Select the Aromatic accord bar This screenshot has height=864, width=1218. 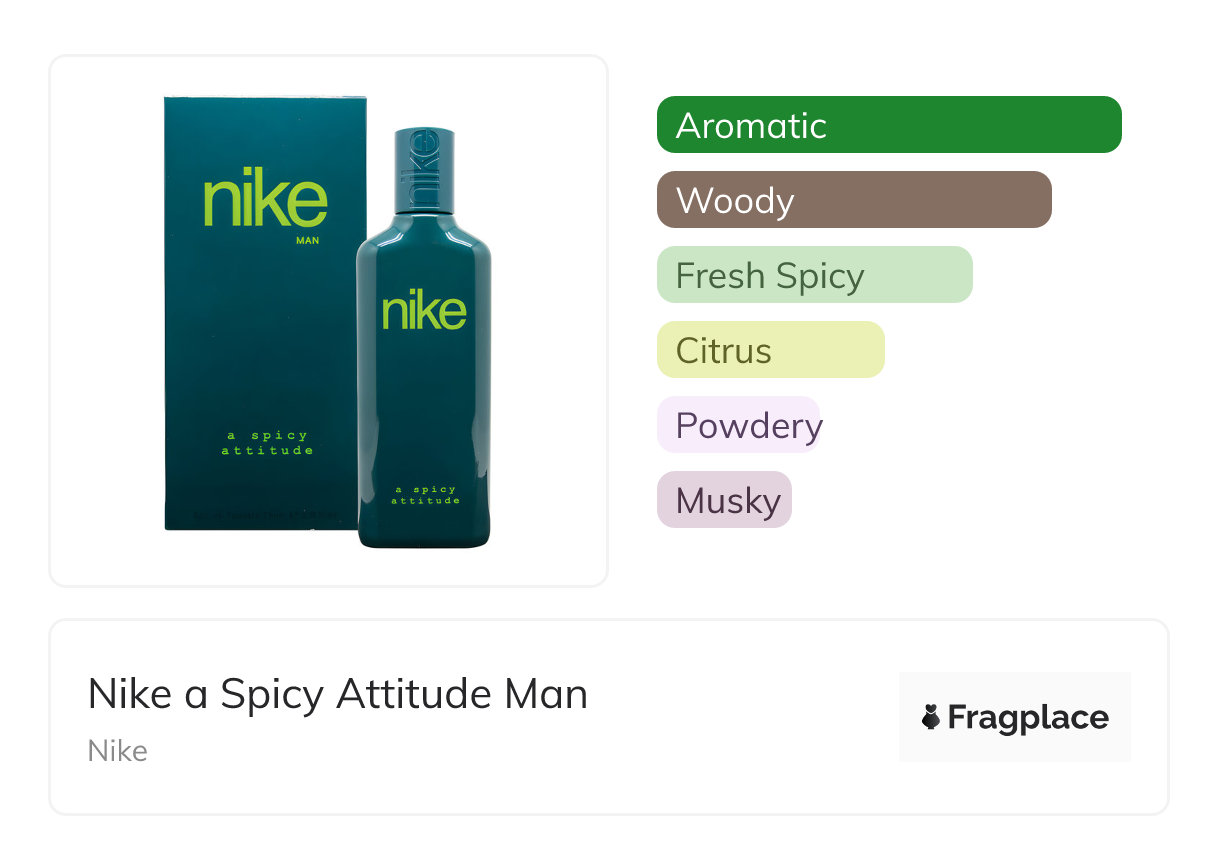(888, 125)
